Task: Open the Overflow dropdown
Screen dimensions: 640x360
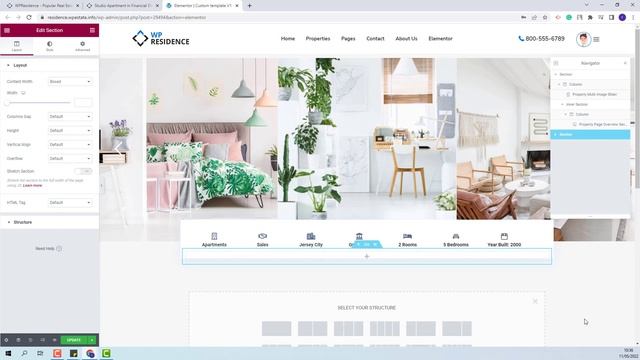Action: click(70, 158)
